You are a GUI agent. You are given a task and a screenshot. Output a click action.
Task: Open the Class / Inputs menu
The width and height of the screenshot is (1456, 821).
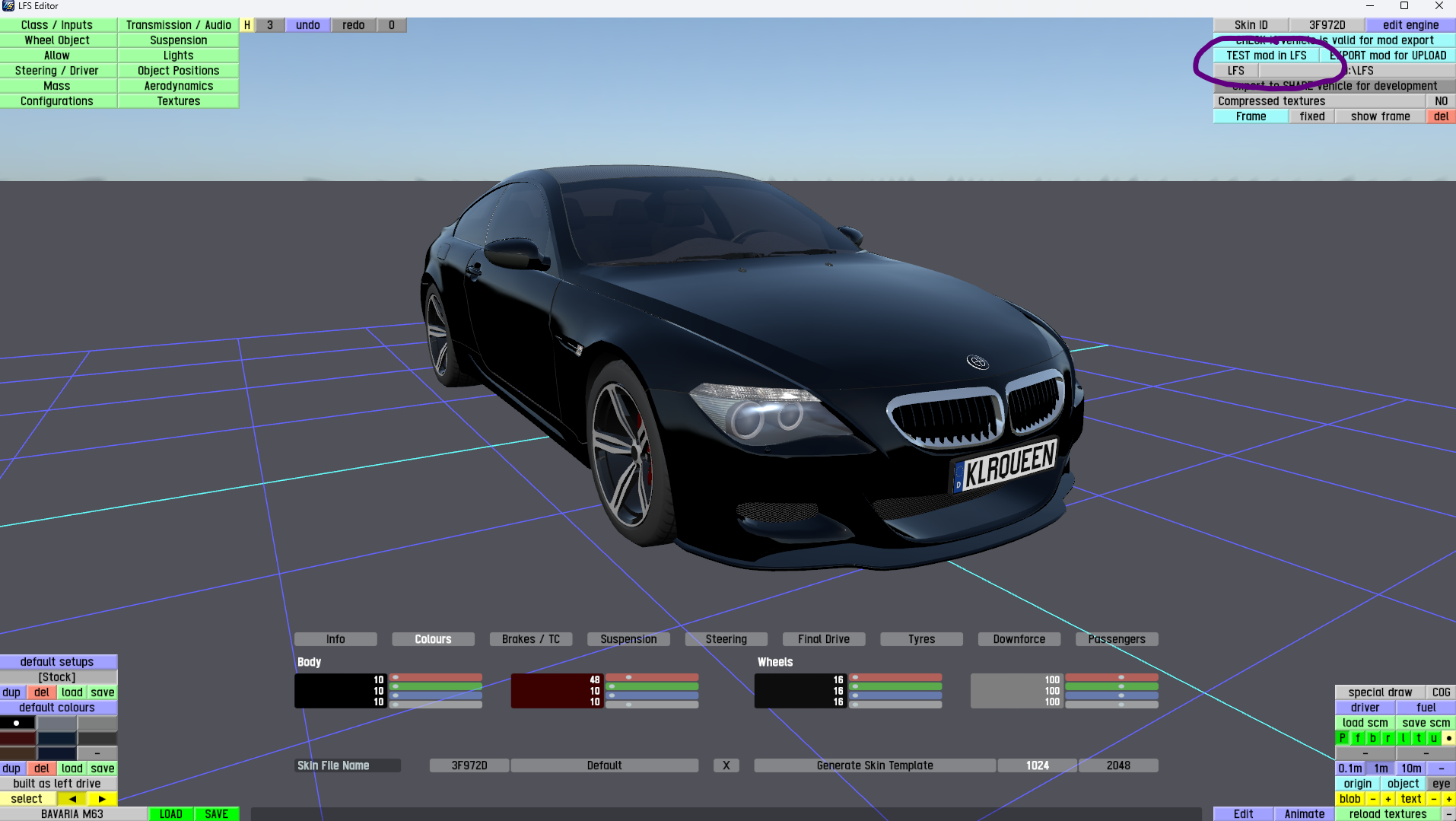coord(57,25)
